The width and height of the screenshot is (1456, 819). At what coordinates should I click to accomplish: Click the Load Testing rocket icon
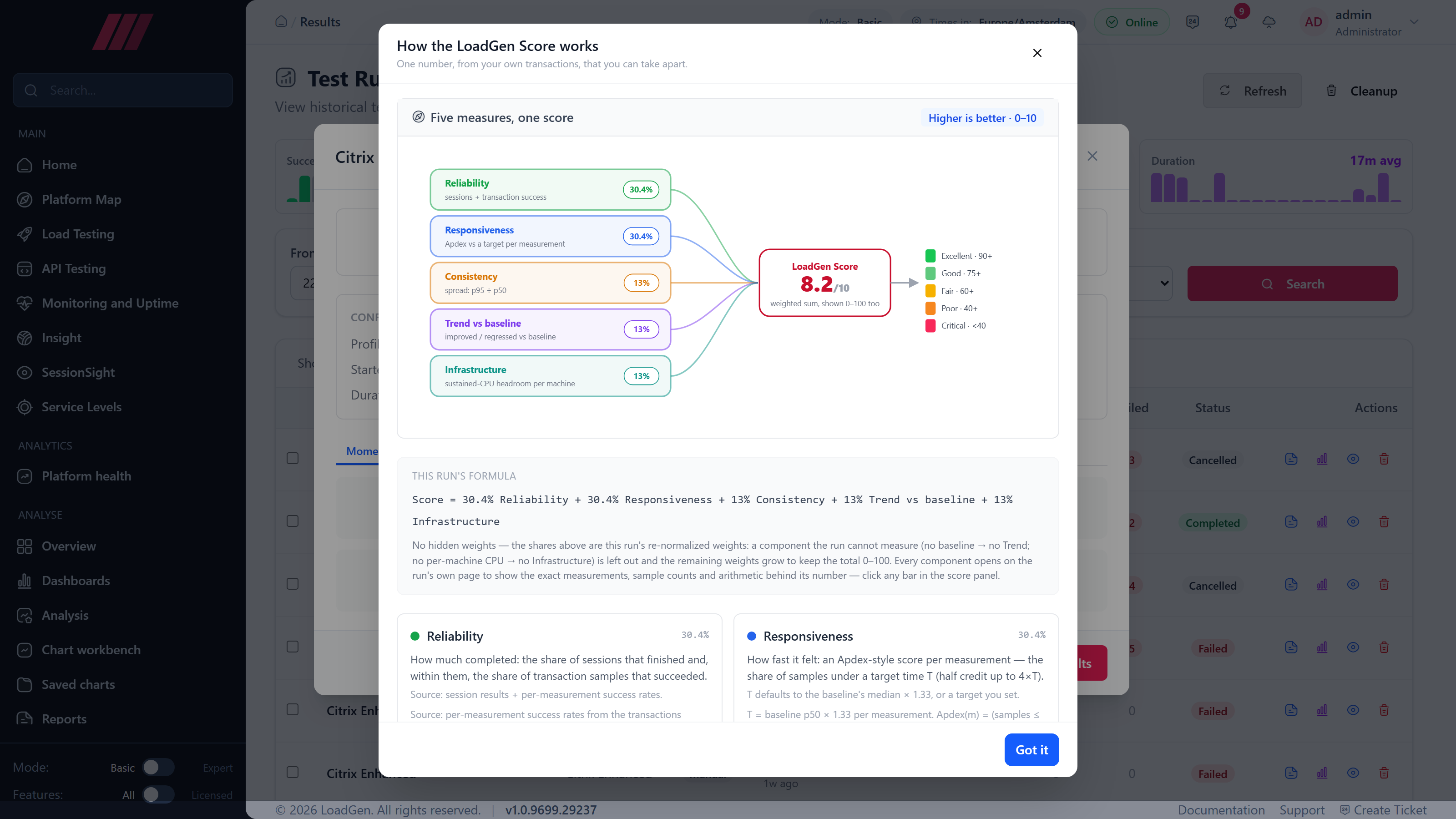coord(24,234)
